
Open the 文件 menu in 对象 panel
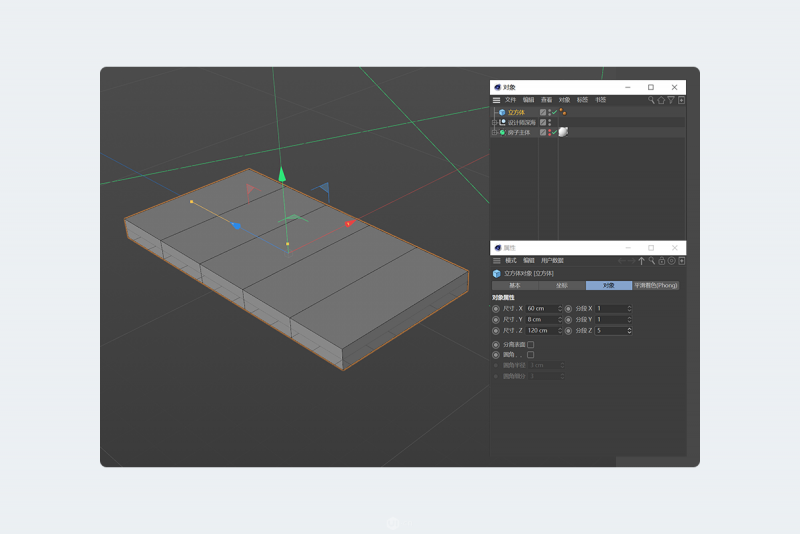(510, 100)
